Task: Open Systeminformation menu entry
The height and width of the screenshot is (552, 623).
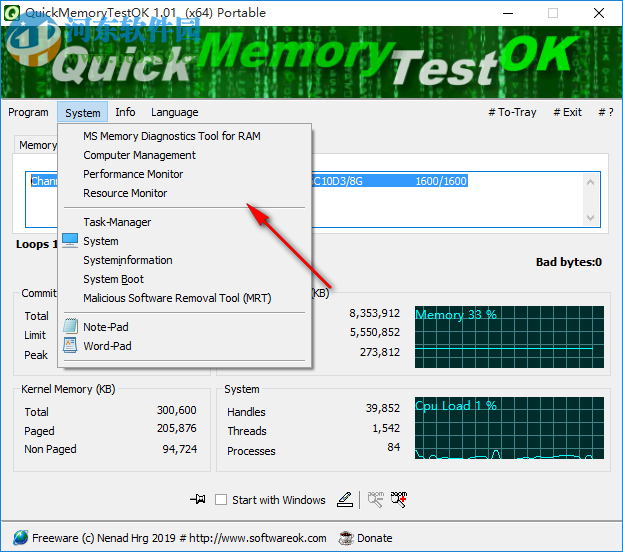Action: [185, 260]
